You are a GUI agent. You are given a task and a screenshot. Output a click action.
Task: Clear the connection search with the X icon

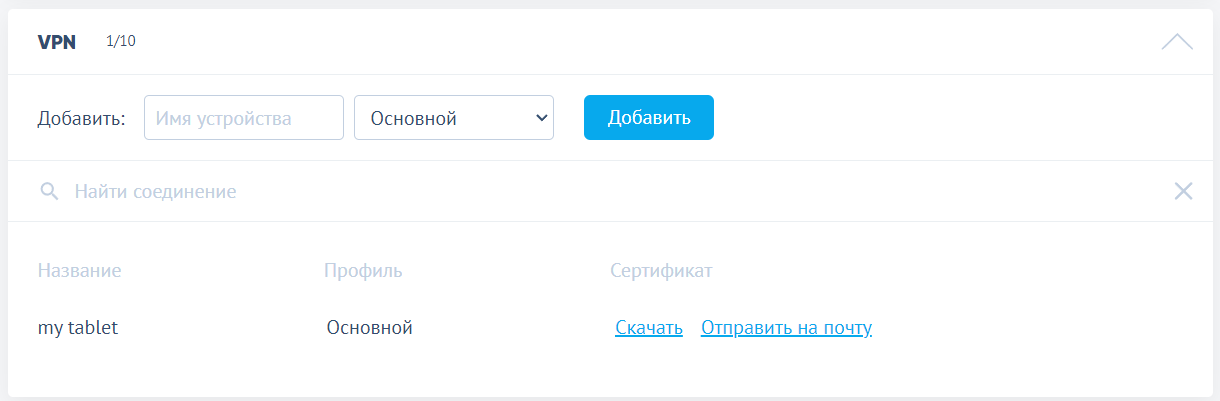pyautogui.click(x=1183, y=191)
